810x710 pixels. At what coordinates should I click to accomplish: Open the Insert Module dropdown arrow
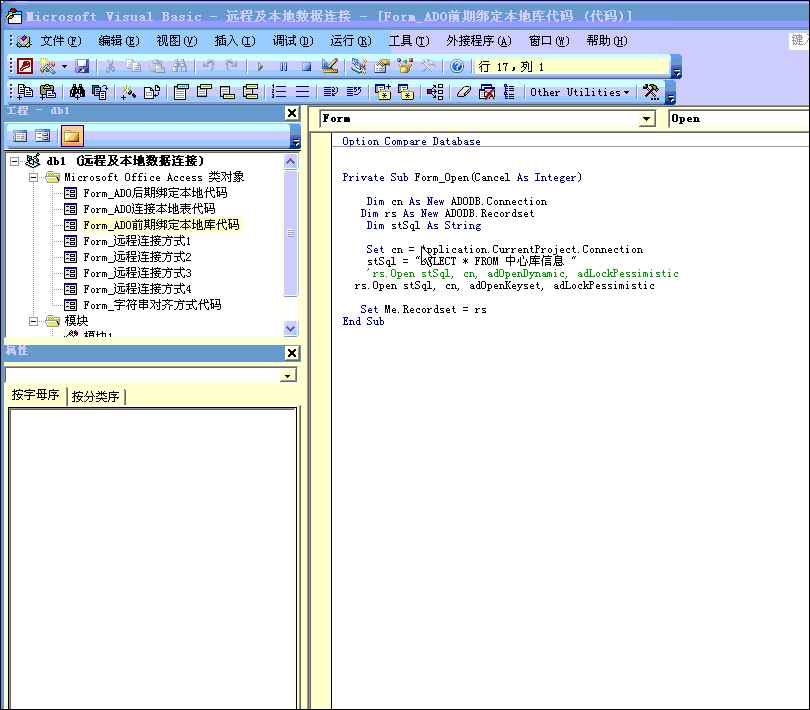click(x=64, y=67)
